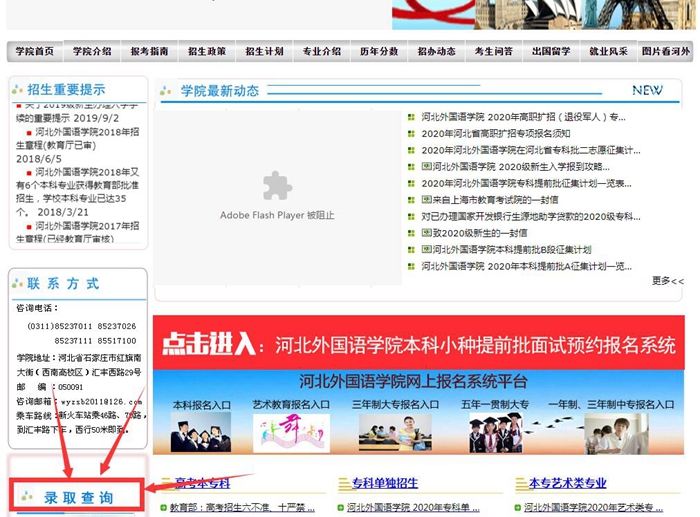Open 2020年河北省高职扩招专项报名须知 link

point(496,133)
